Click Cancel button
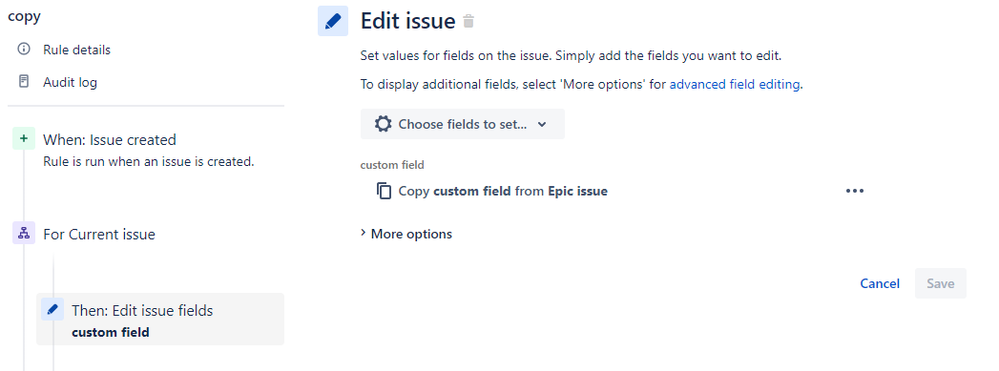Screen dimensions: 999x371 click(x=880, y=284)
